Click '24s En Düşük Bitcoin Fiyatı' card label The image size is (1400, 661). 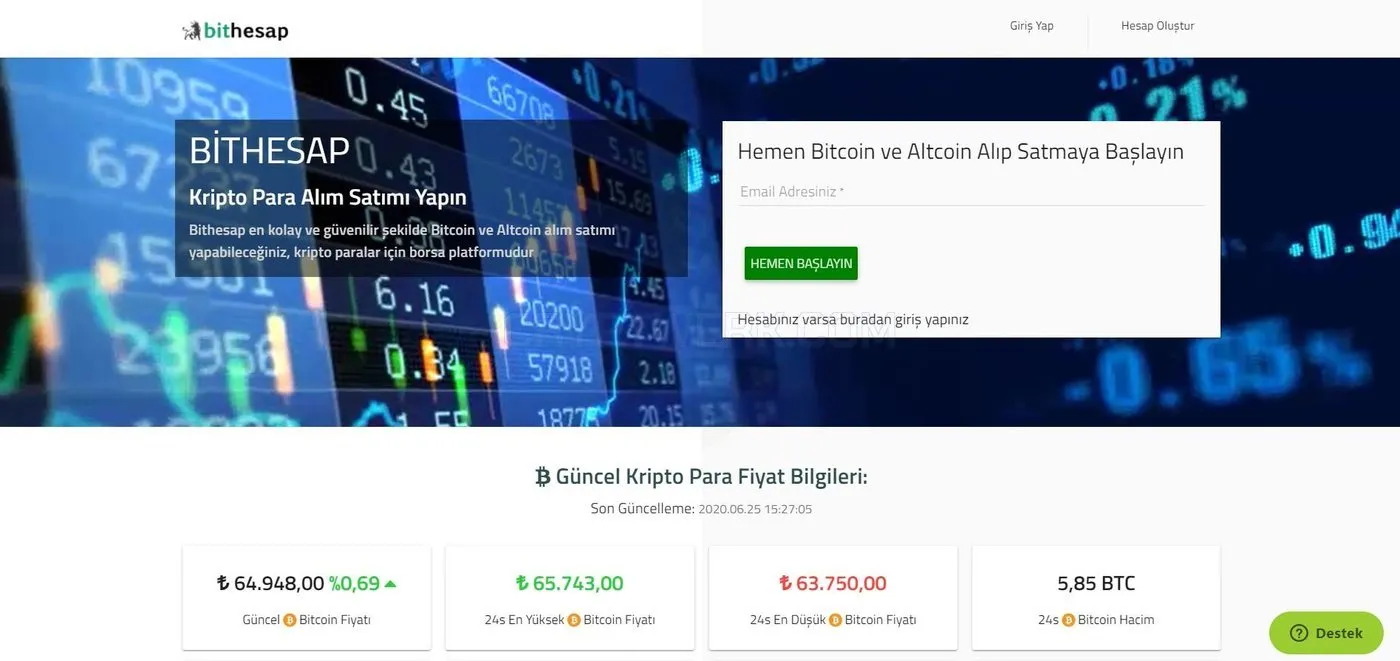833,620
